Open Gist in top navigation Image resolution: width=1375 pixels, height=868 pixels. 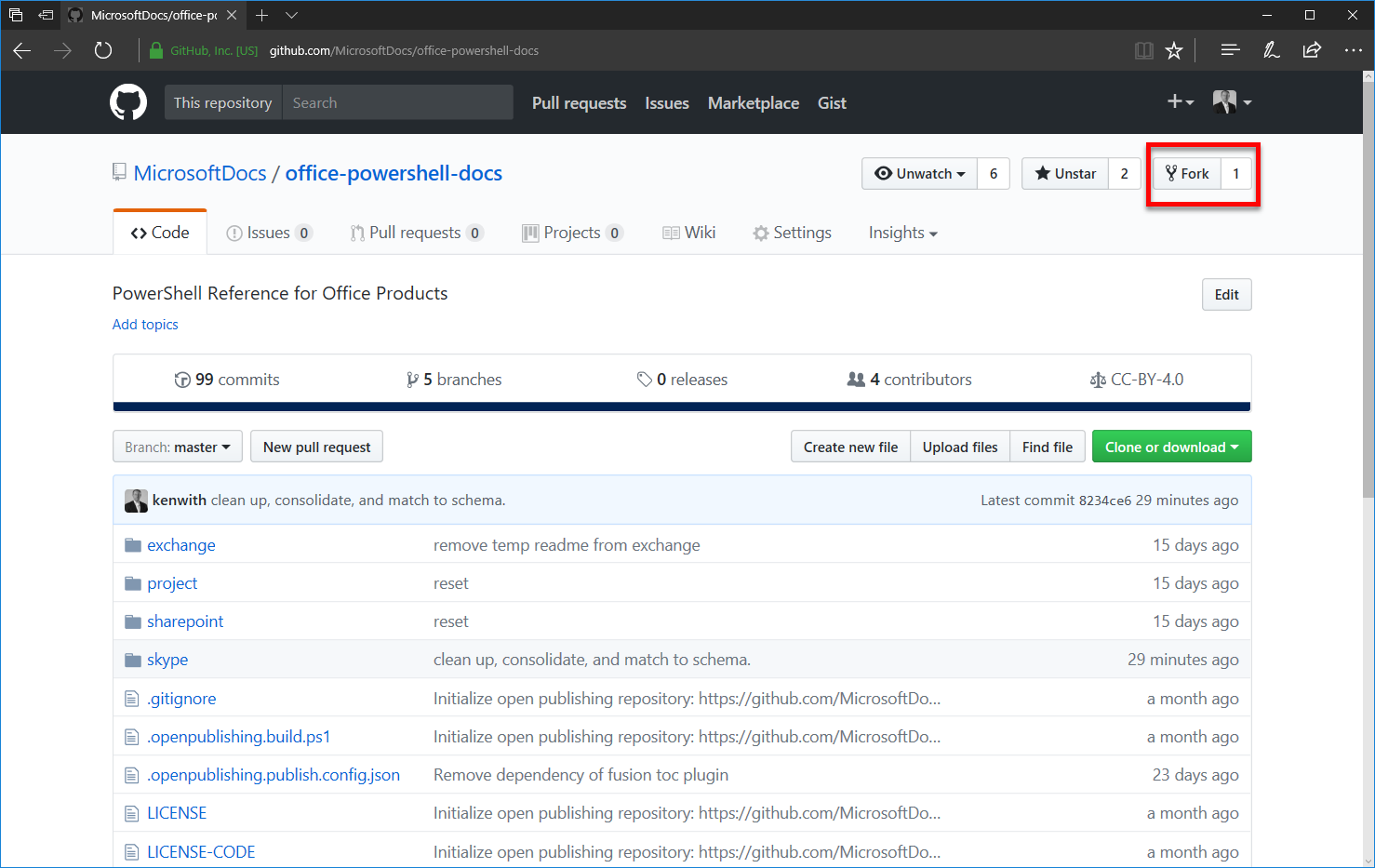coord(832,103)
